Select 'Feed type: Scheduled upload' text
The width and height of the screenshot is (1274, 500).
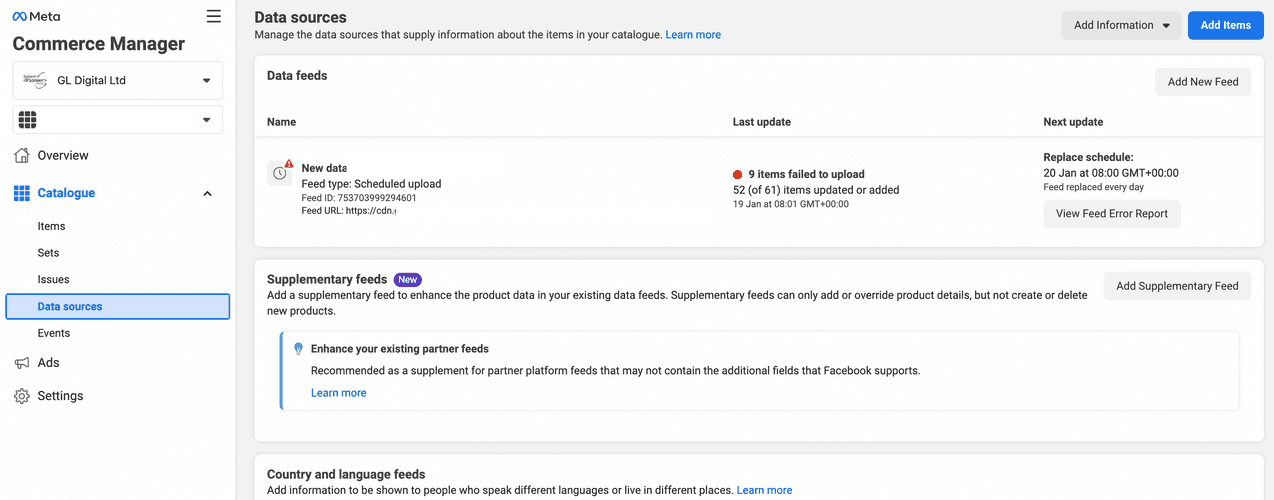pyautogui.click(x=371, y=184)
